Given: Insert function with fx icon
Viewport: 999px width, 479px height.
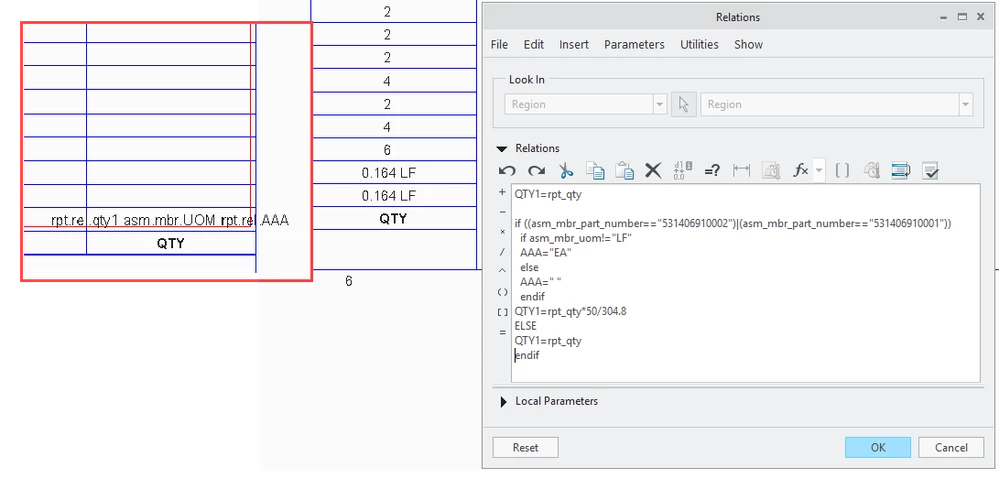Looking at the screenshot, I should (x=800, y=170).
